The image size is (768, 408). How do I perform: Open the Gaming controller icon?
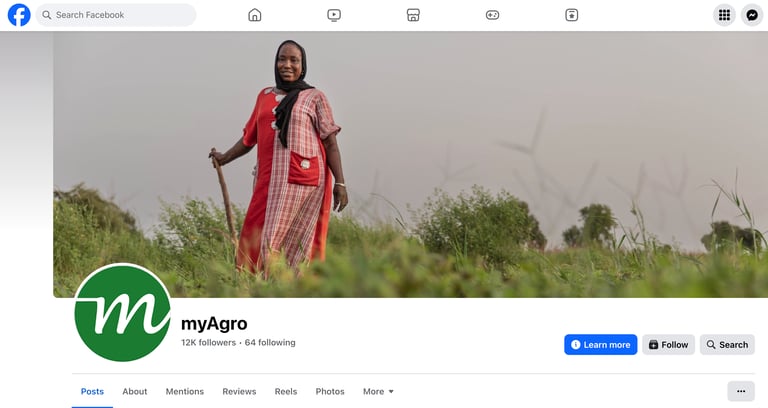pos(492,15)
